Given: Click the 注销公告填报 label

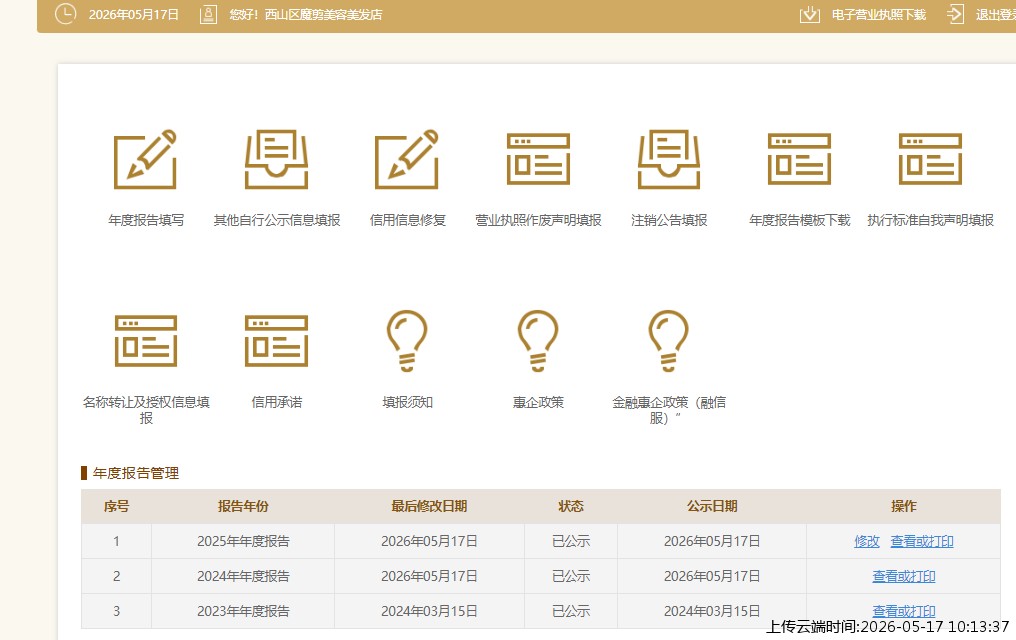Looking at the screenshot, I should click(669, 220).
